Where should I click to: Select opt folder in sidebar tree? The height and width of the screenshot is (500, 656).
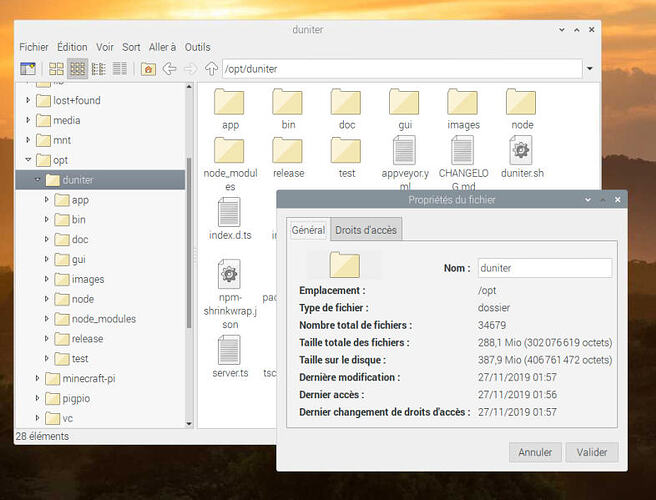61,160
